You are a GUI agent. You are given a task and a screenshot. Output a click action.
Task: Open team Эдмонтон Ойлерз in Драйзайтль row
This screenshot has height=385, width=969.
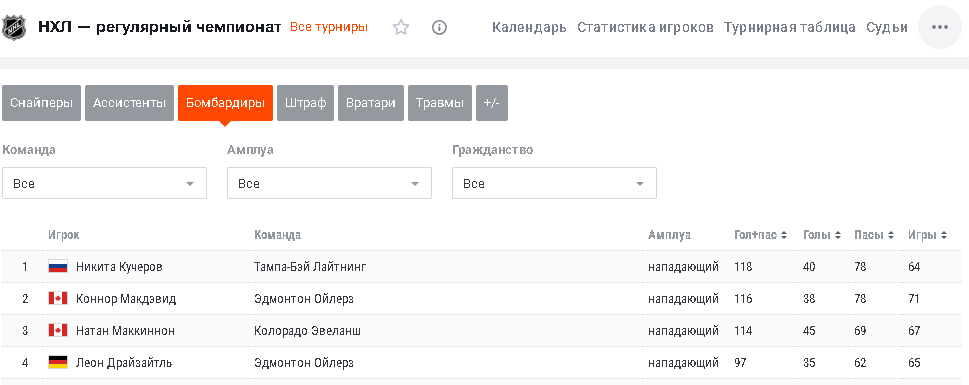point(303,363)
